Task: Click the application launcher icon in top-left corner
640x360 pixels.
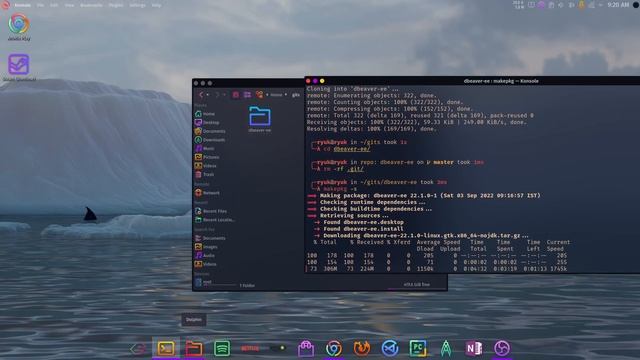Action: (x=5, y=5)
